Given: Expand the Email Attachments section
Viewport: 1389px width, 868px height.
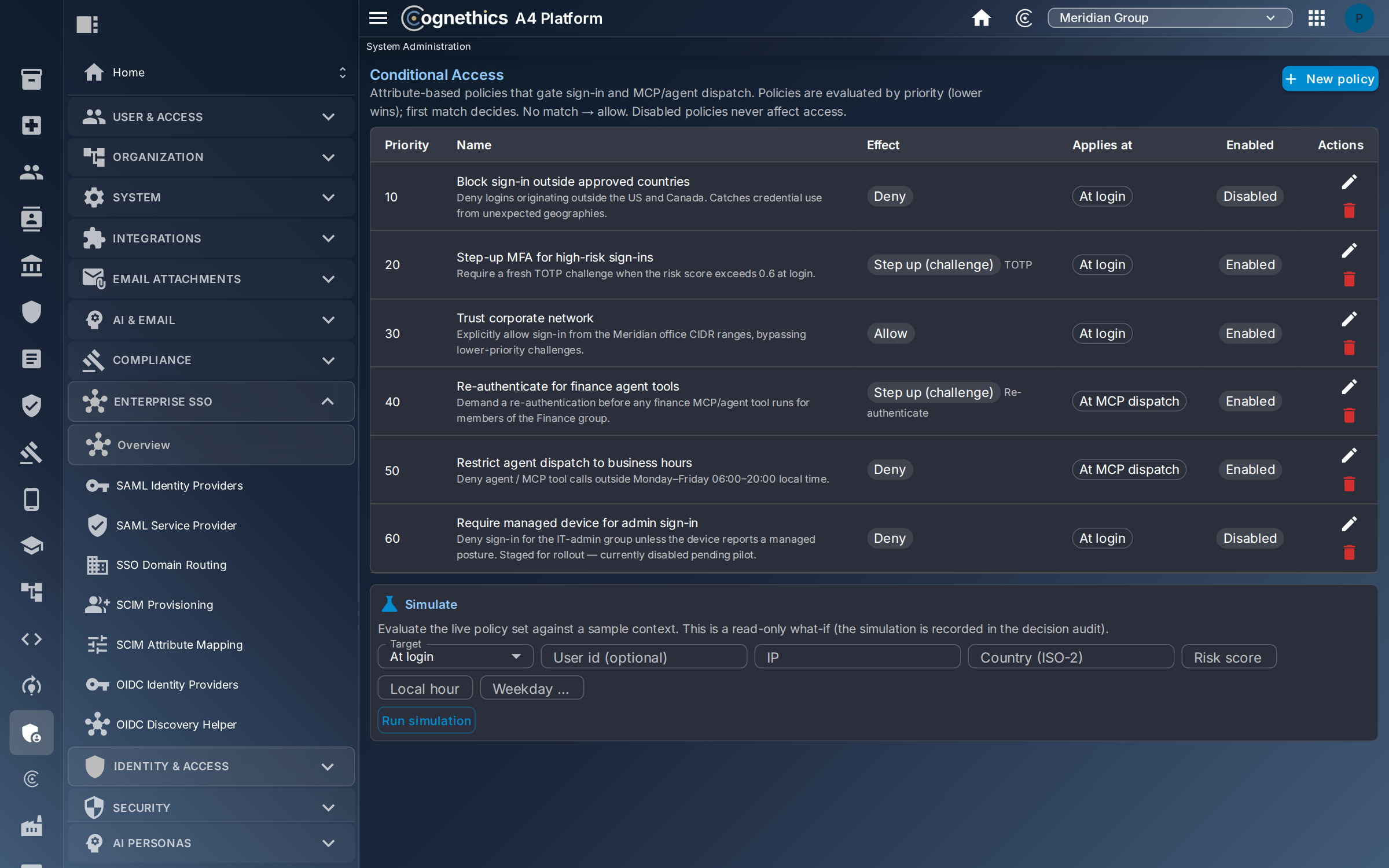Looking at the screenshot, I should [x=211, y=279].
